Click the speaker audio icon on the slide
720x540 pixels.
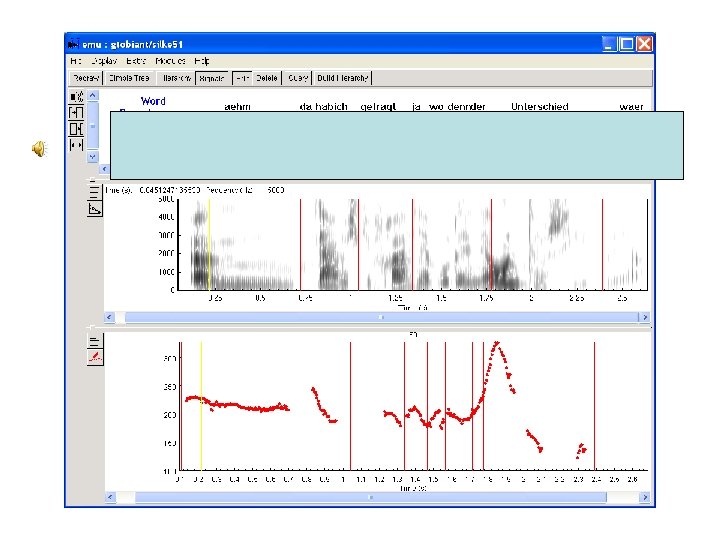coord(39,149)
